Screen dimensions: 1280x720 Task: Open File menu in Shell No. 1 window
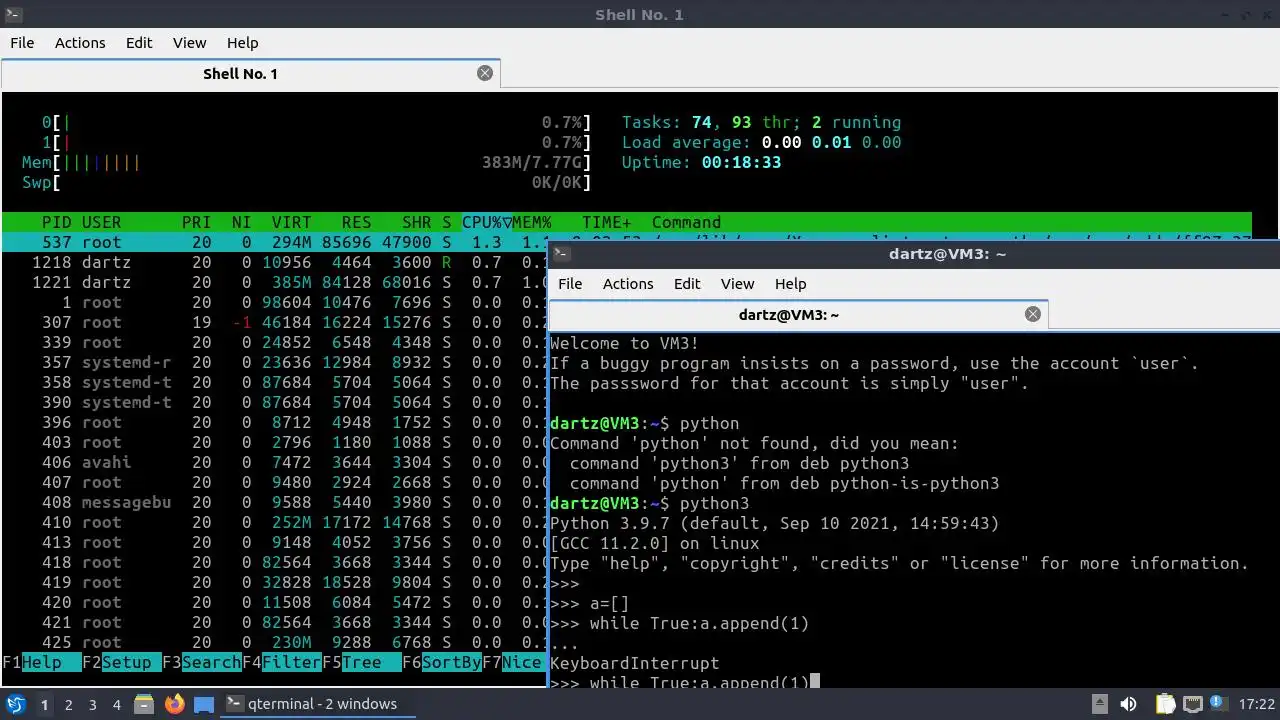pyautogui.click(x=22, y=42)
